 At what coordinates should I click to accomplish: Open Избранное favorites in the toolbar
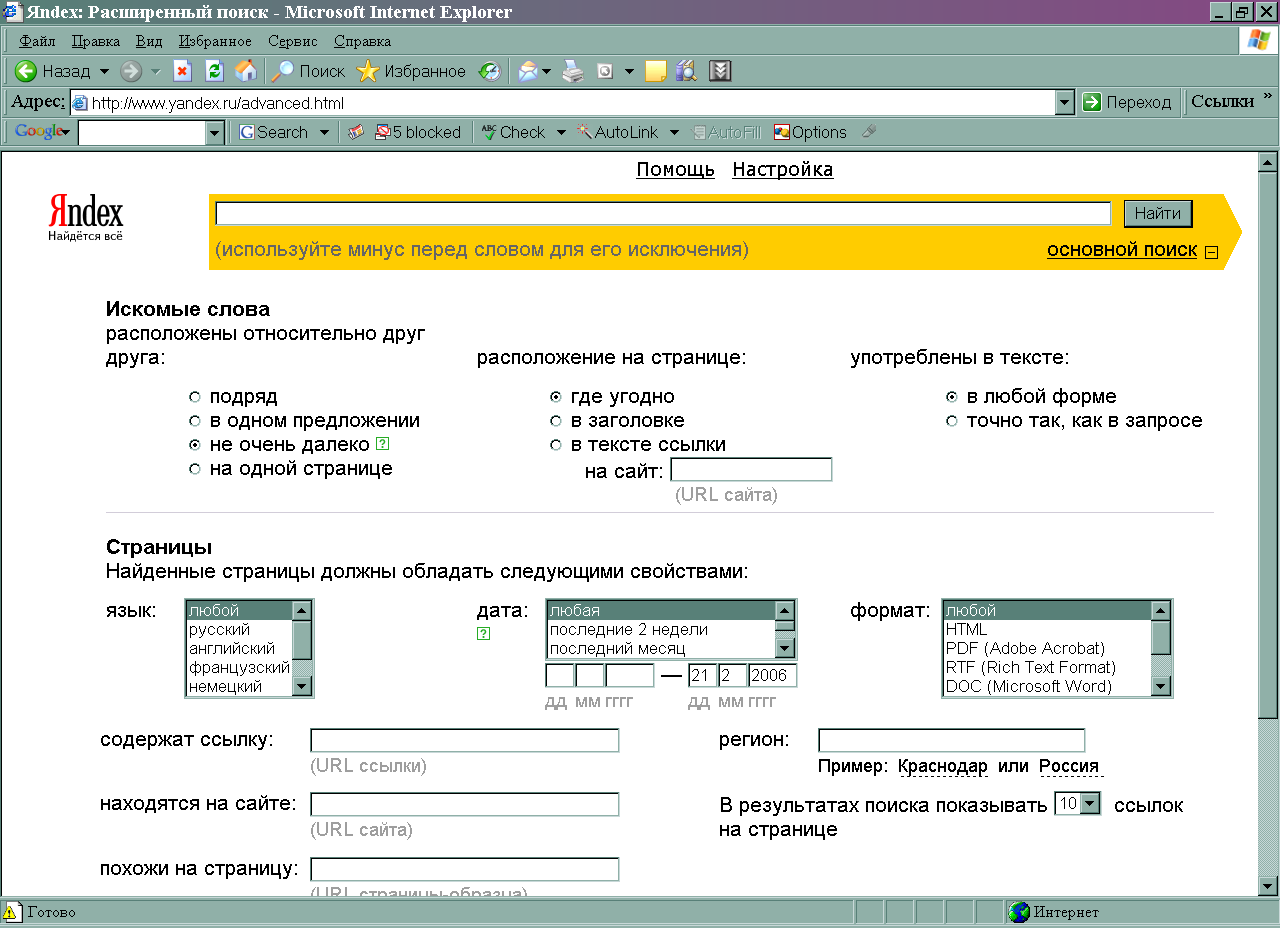tap(411, 71)
